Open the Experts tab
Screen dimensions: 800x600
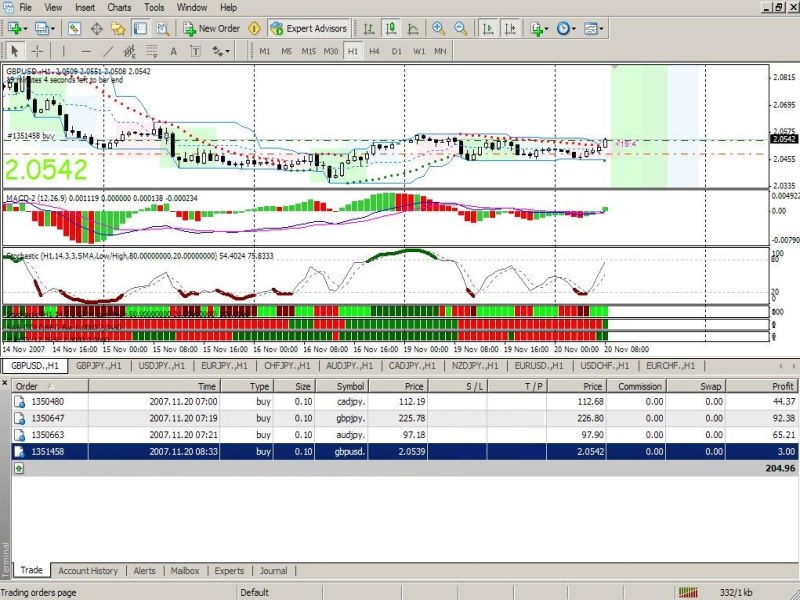pos(229,571)
